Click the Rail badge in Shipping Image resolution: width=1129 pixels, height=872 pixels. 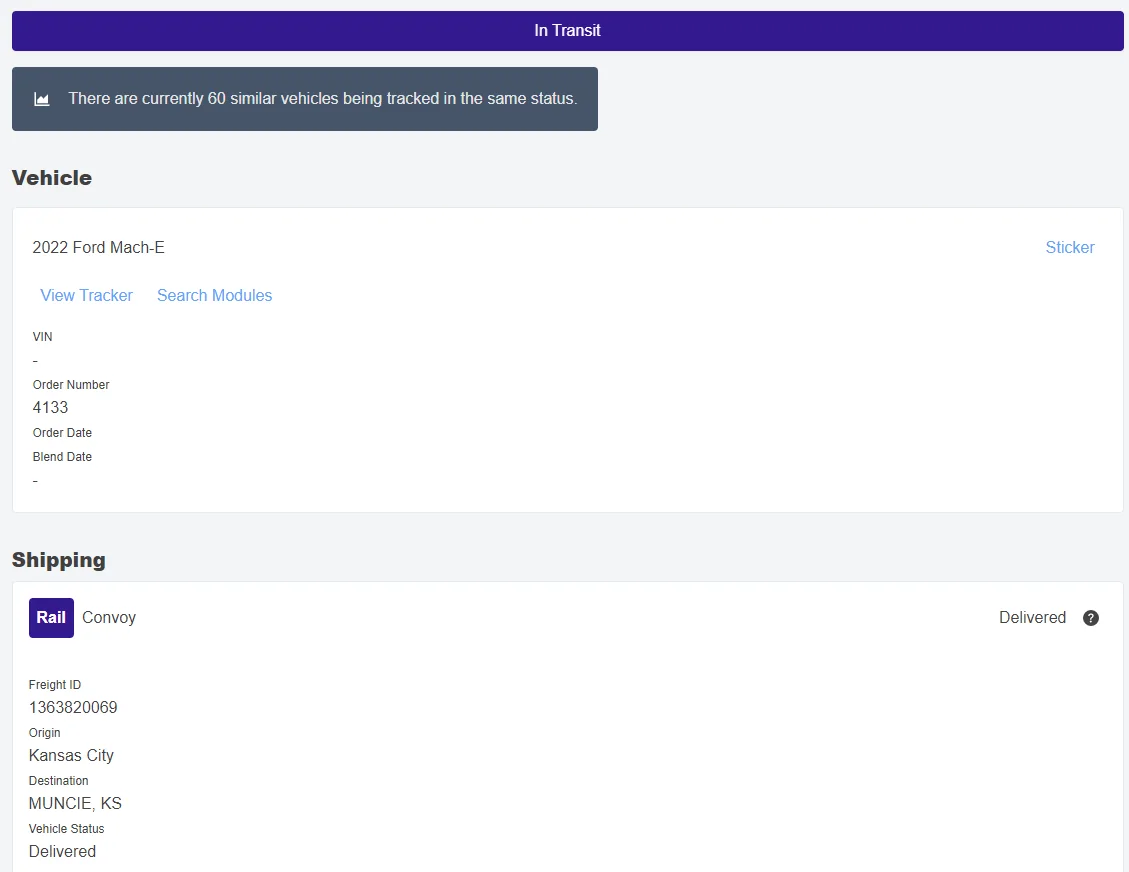(x=51, y=618)
